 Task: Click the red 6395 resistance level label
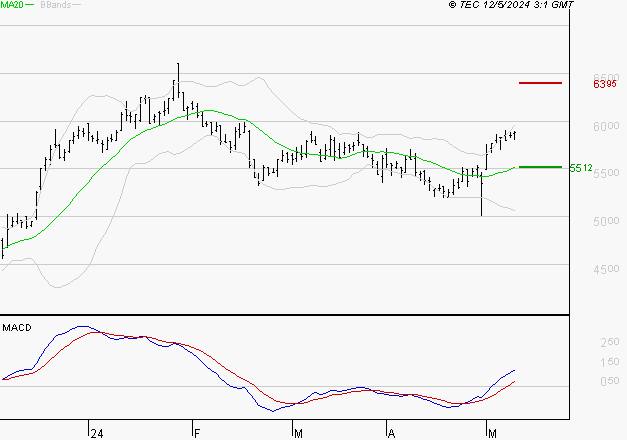click(x=605, y=84)
